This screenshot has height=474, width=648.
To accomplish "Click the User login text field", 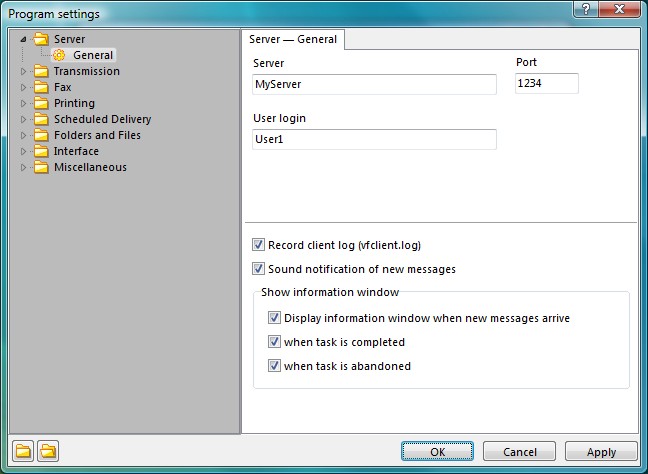I will pyautogui.click(x=374, y=139).
